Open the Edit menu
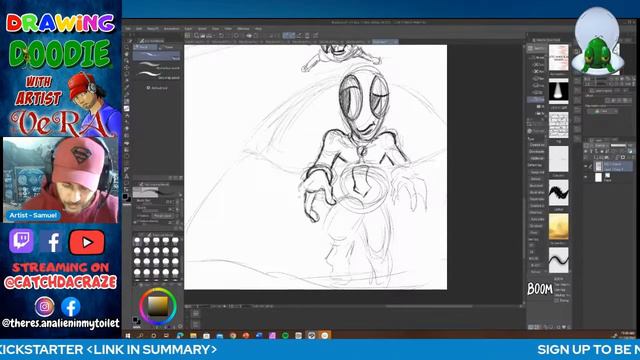Image resolution: width=640 pixels, height=360 pixels. tap(139, 29)
